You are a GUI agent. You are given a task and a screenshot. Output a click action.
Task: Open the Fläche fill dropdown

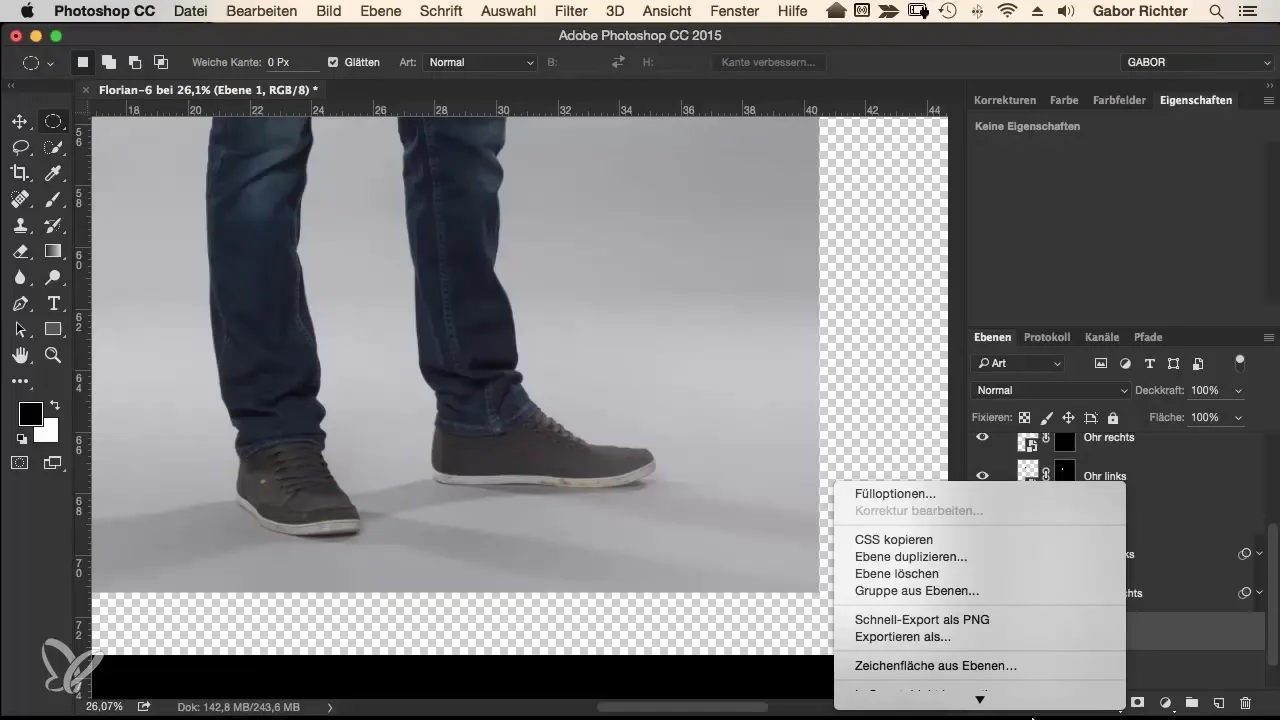pos(1239,417)
